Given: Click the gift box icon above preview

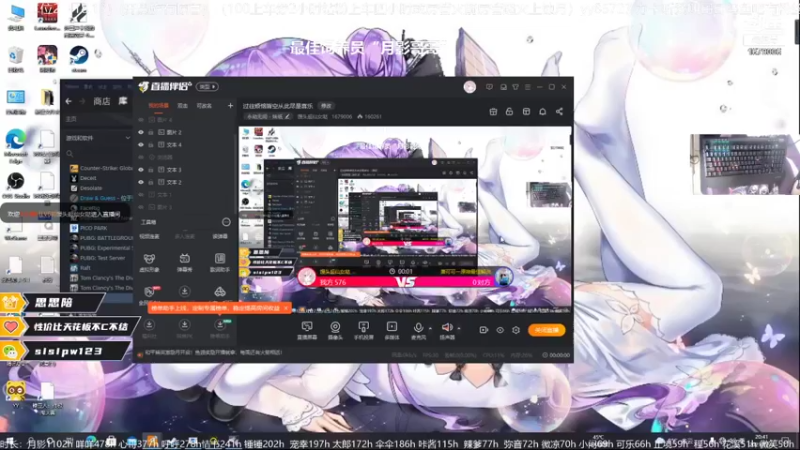Looking at the screenshot, I should (x=493, y=111).
